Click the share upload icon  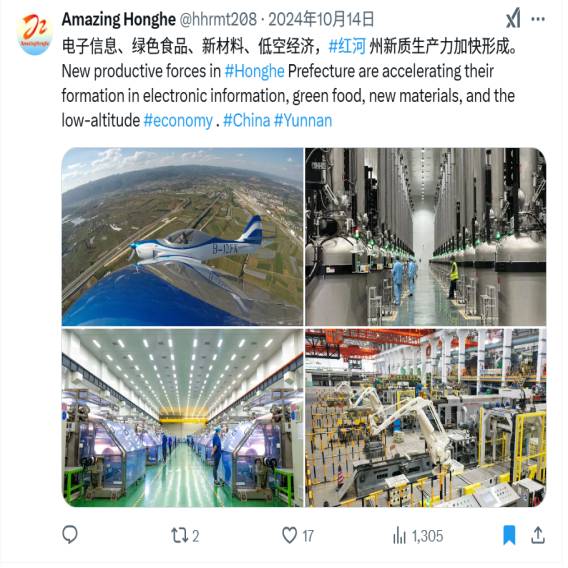538,535
